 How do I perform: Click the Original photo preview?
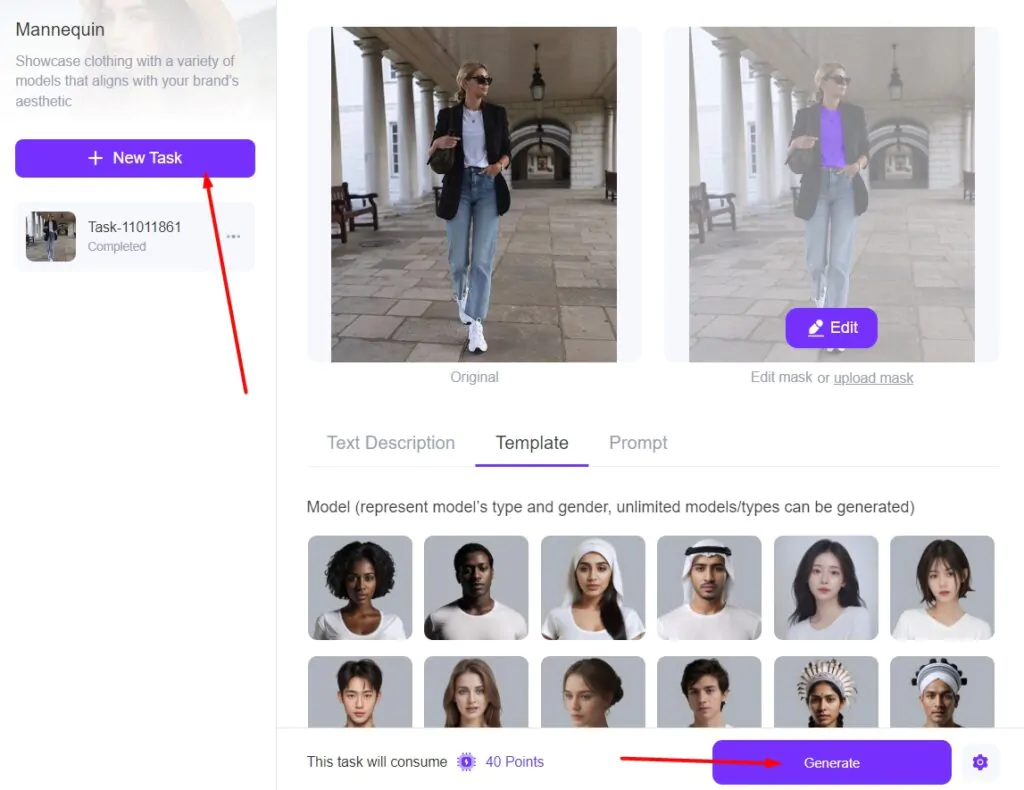pos(474,194)
